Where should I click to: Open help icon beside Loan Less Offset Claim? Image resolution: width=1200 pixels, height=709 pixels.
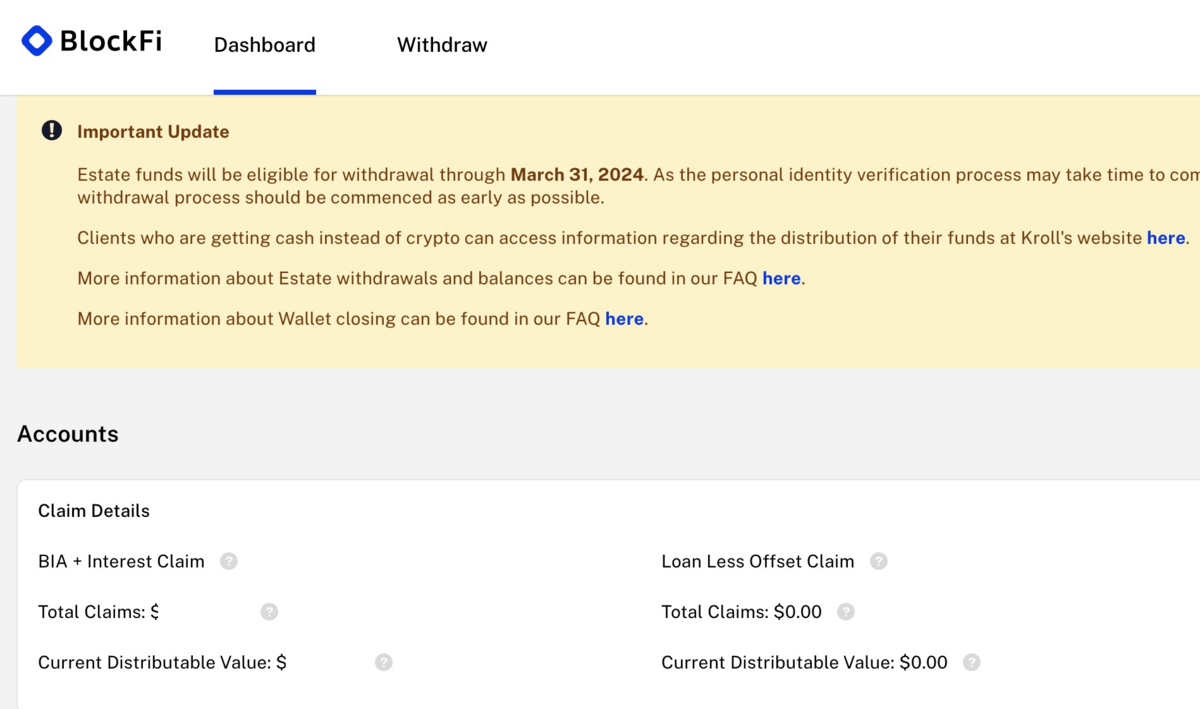[879, 561]
